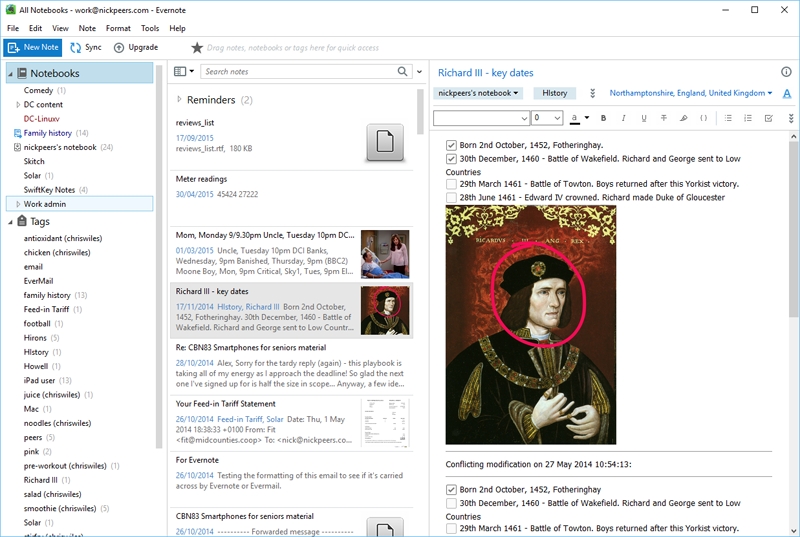This screenshot has width=800, height=537.
Task: Click the New Note button
Action: point(33,47)
